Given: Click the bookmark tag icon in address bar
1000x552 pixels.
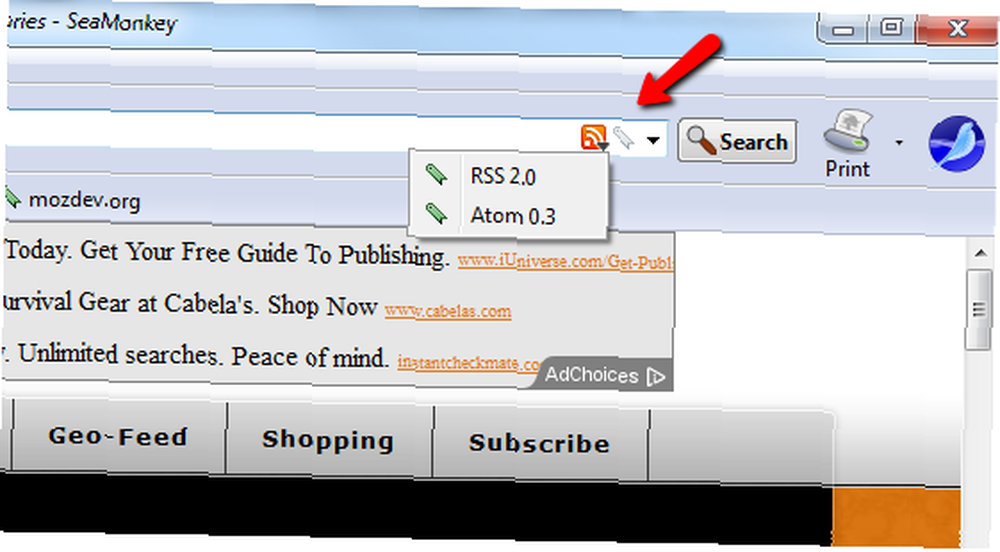Looking at the screenshot, I should point(624,137).
